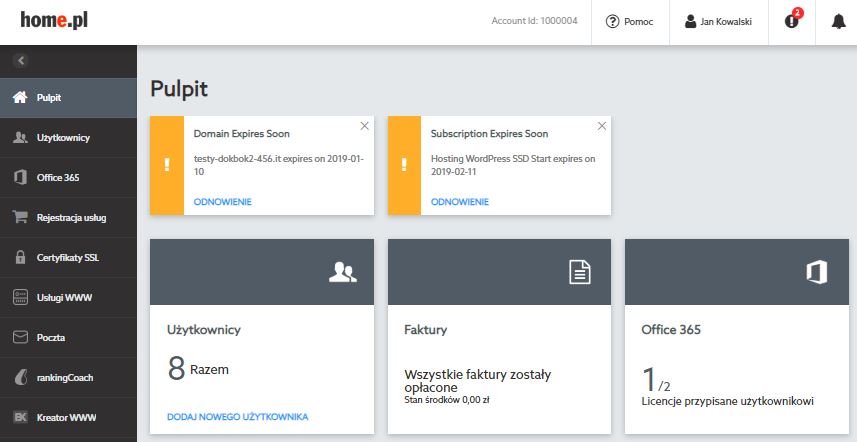The height and width of the screenshot is (442, 857).
Task: Click 'Licencje przypisane użytkownikowi' text
Action: tap(727, 402)
